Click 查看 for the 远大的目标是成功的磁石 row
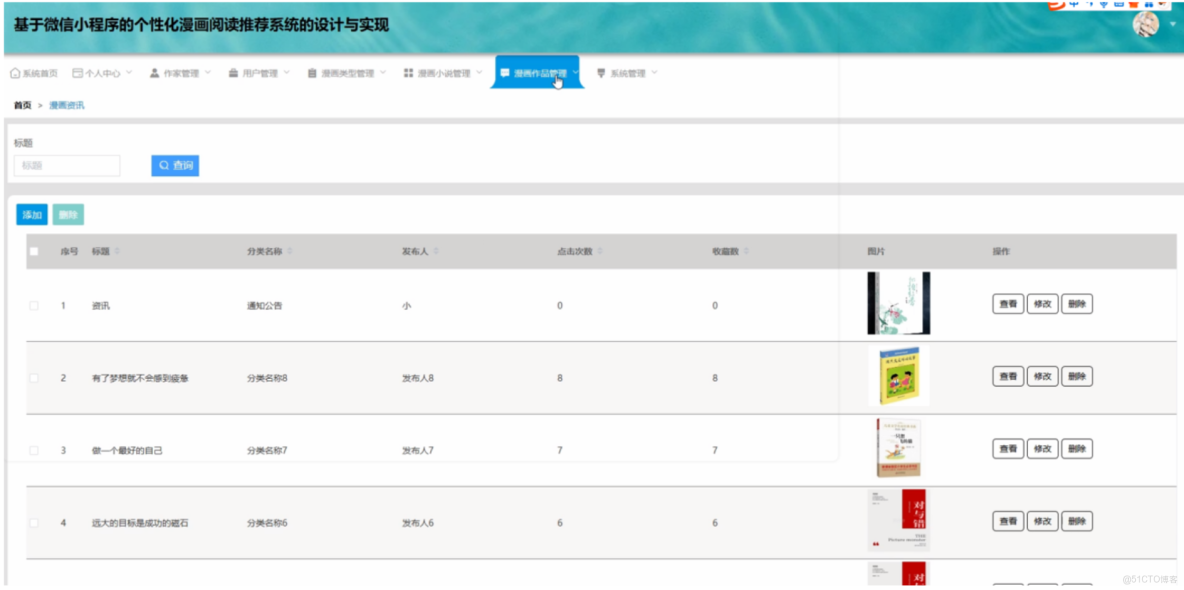1184x590 pixels. tap(1008, 521)
